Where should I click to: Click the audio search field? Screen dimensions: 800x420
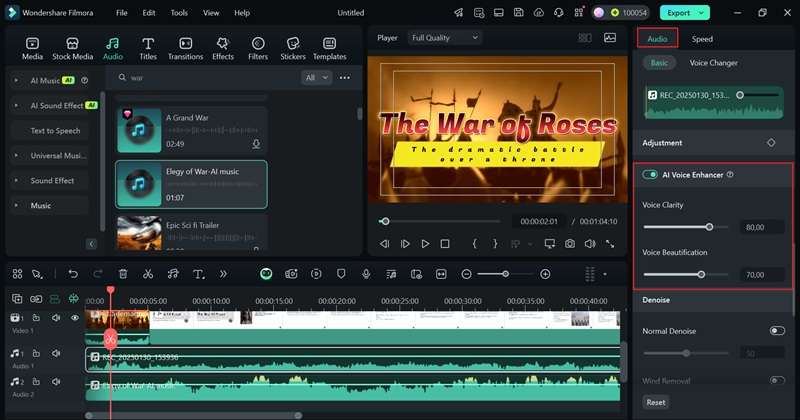[x=207, y=78]
